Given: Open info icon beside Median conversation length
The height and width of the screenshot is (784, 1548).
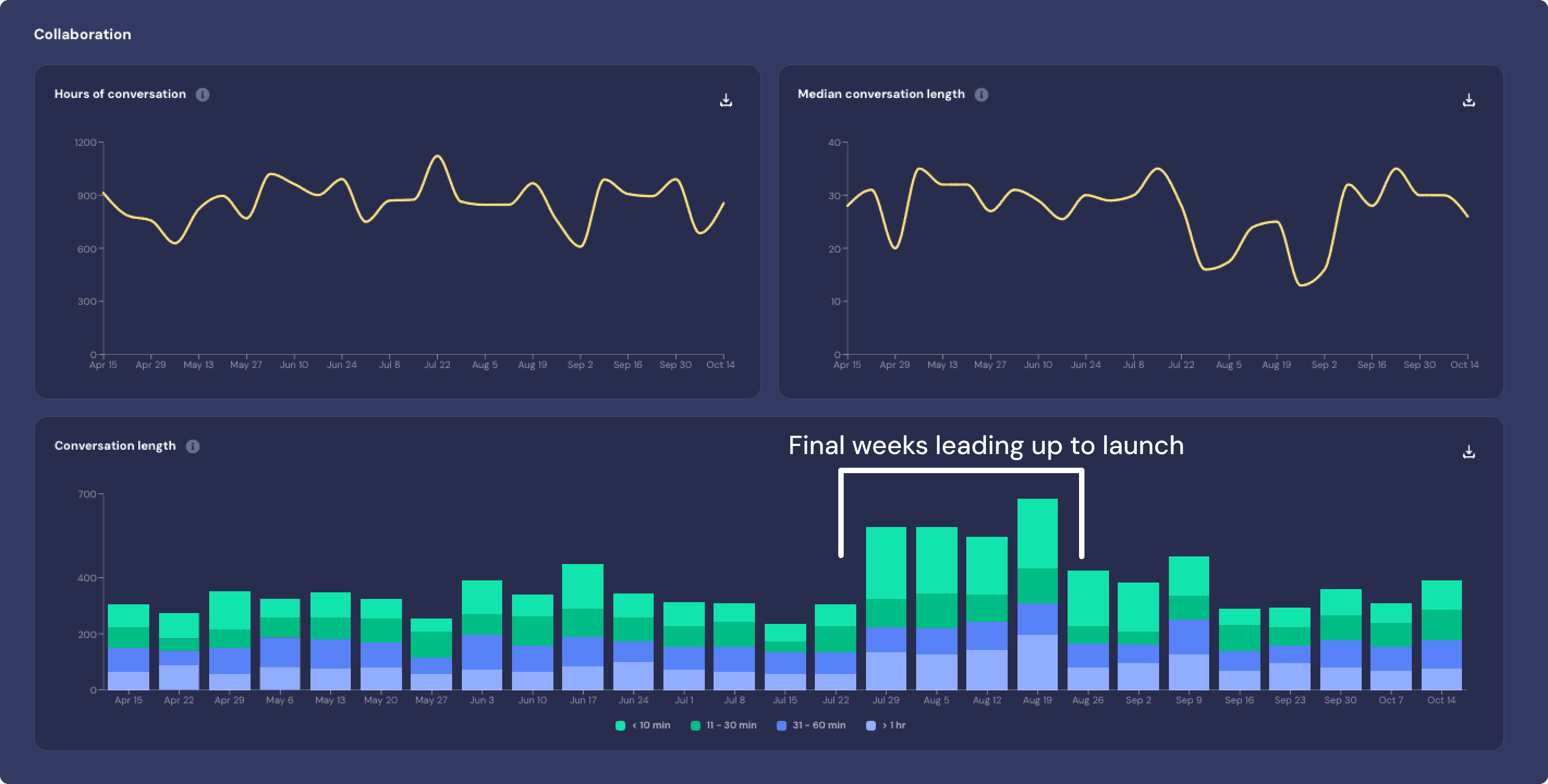Looking at the screenshot, I should [982, 94].
